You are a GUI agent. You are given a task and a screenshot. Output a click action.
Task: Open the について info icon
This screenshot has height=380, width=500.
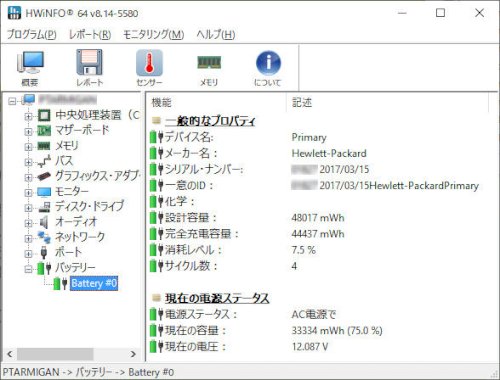pyautogui.click(x=268, y=63)
